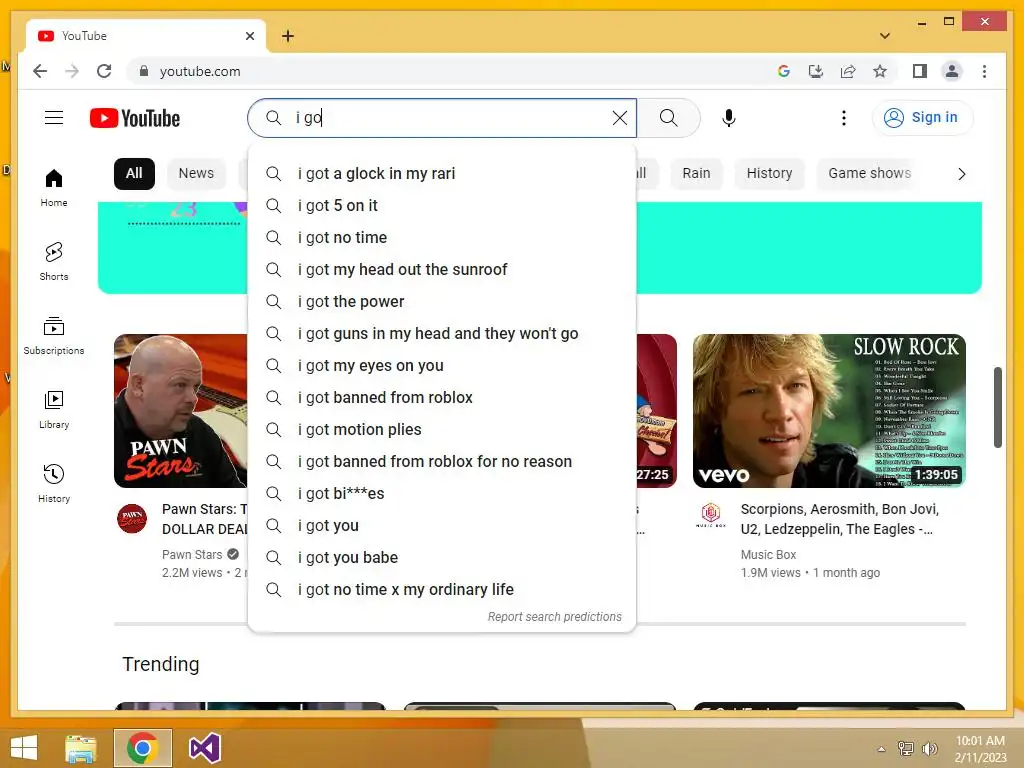
Task: Click the Music Box channel avatar
Action: pyautogui.click(x=711, y=515)
